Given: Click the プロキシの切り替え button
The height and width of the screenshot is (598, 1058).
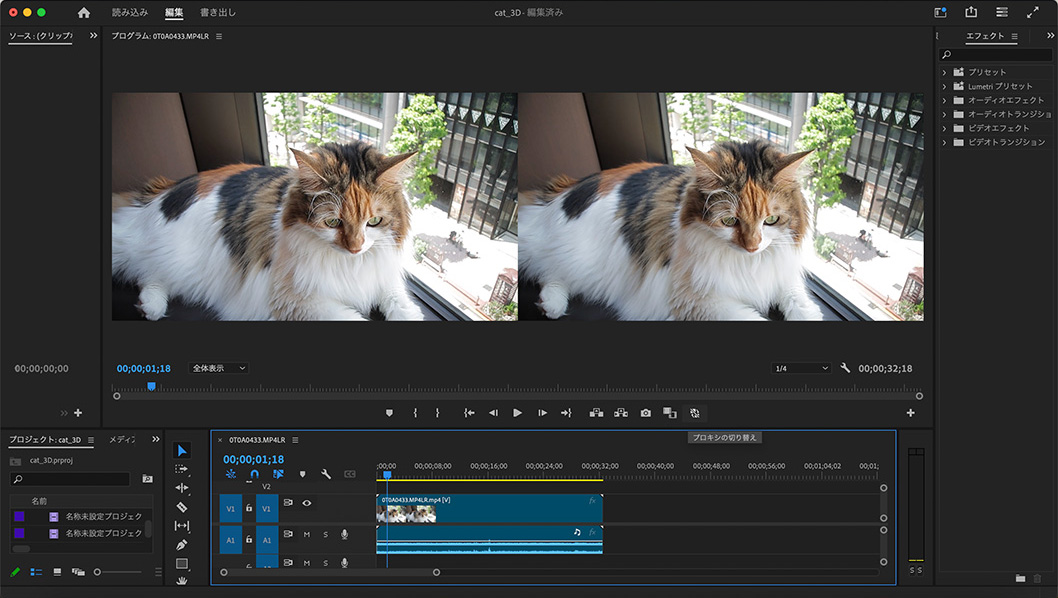Looking at the screenshot, I should (x=725, y=437).
